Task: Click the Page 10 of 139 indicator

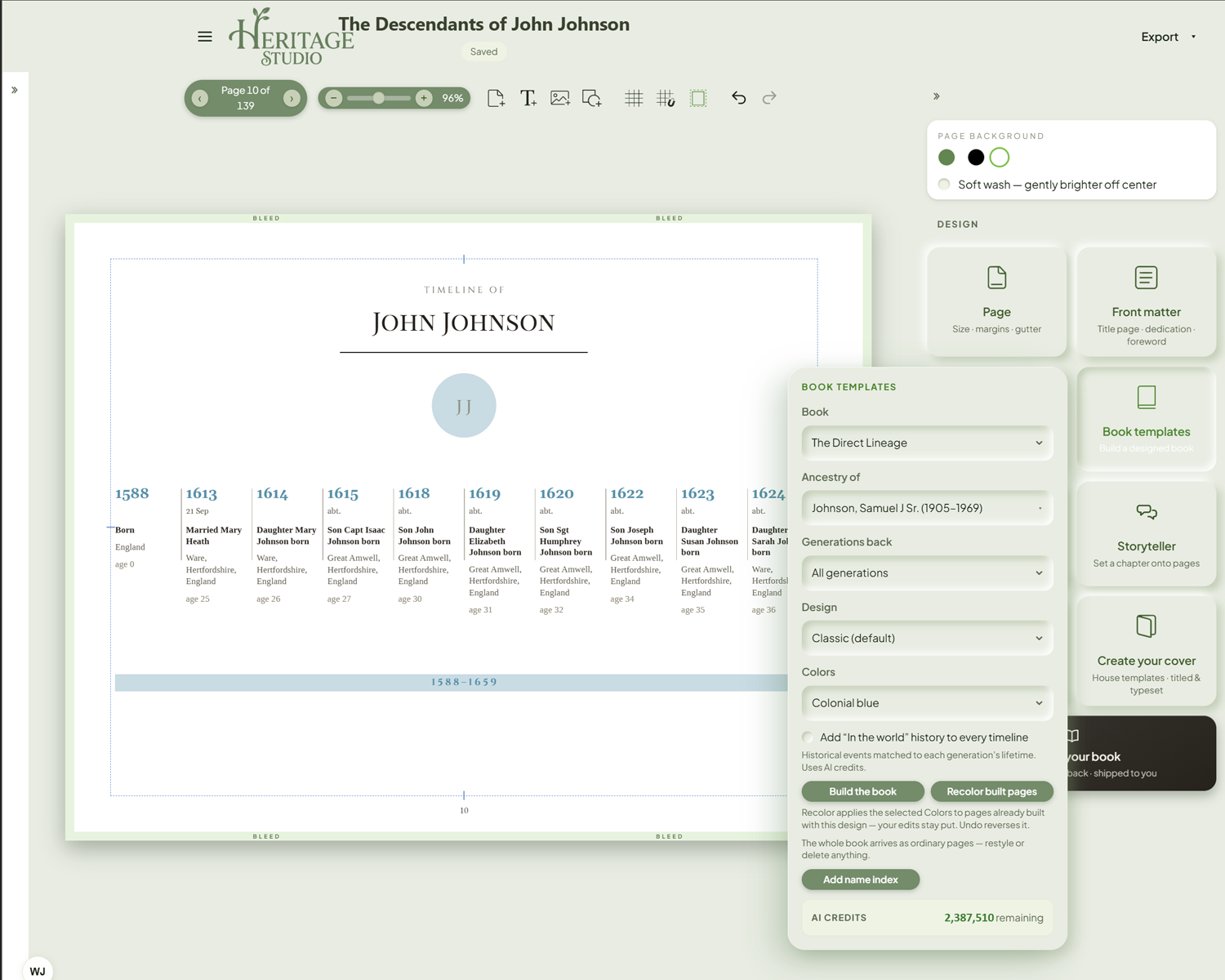Action: click(246, 98)
